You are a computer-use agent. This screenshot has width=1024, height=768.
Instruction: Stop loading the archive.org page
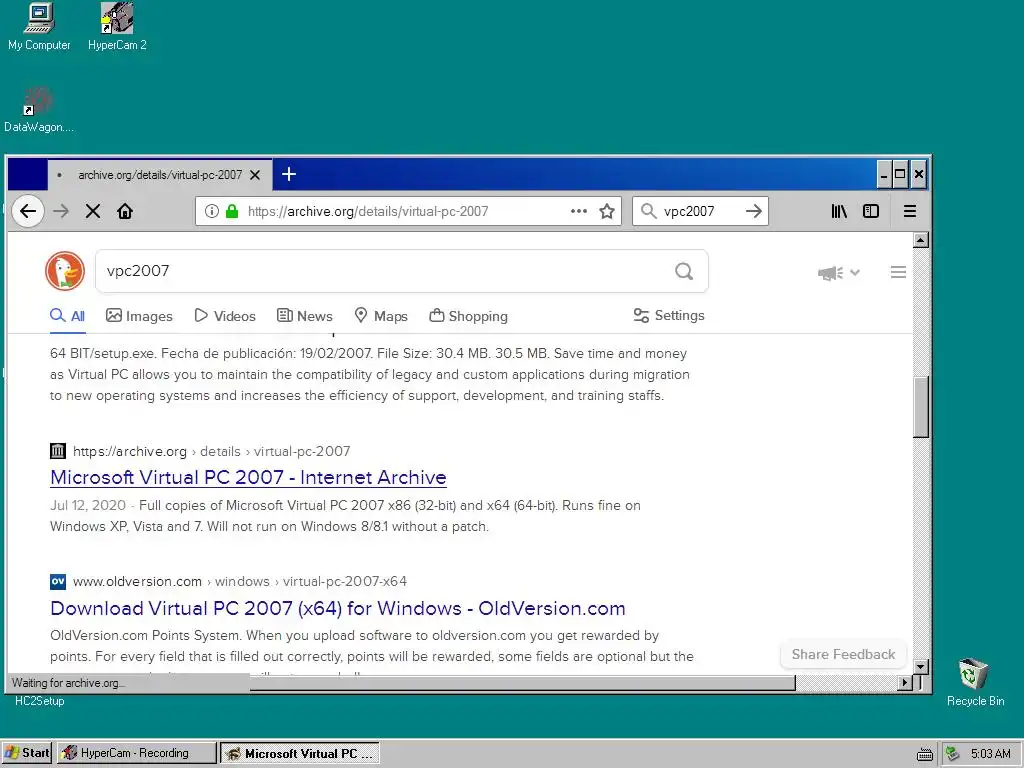[x=93, y=211]
